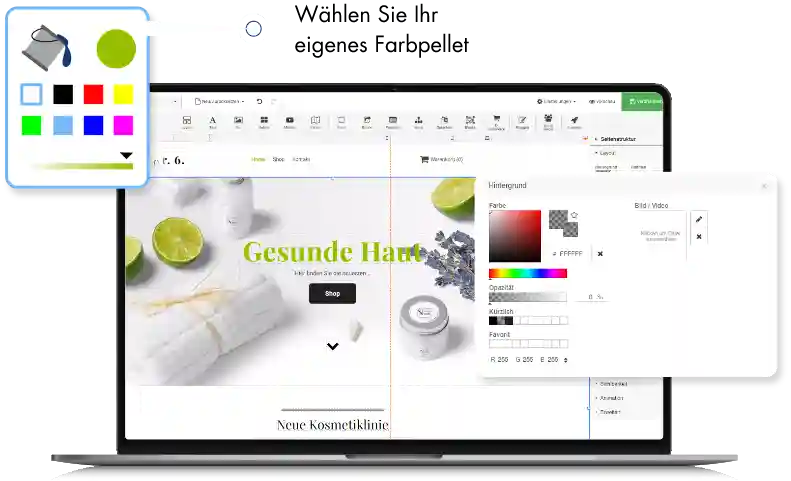Click the image element toolbar icon
This screenshot has height=481, width=791.
(238, 122)
